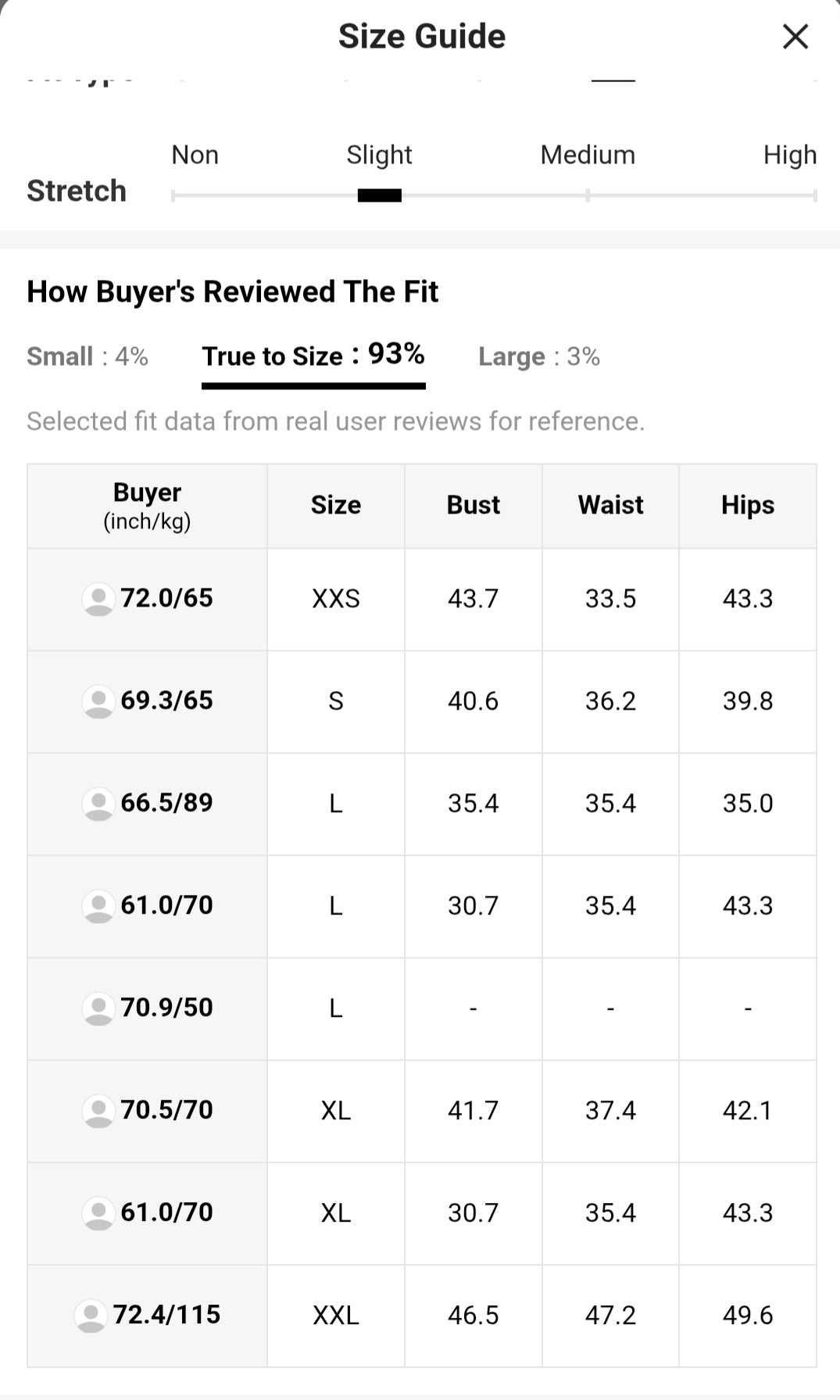Select the Small 4% fit tab
The height and width of the screenshot is (1400, 840).
click(88, 356)
